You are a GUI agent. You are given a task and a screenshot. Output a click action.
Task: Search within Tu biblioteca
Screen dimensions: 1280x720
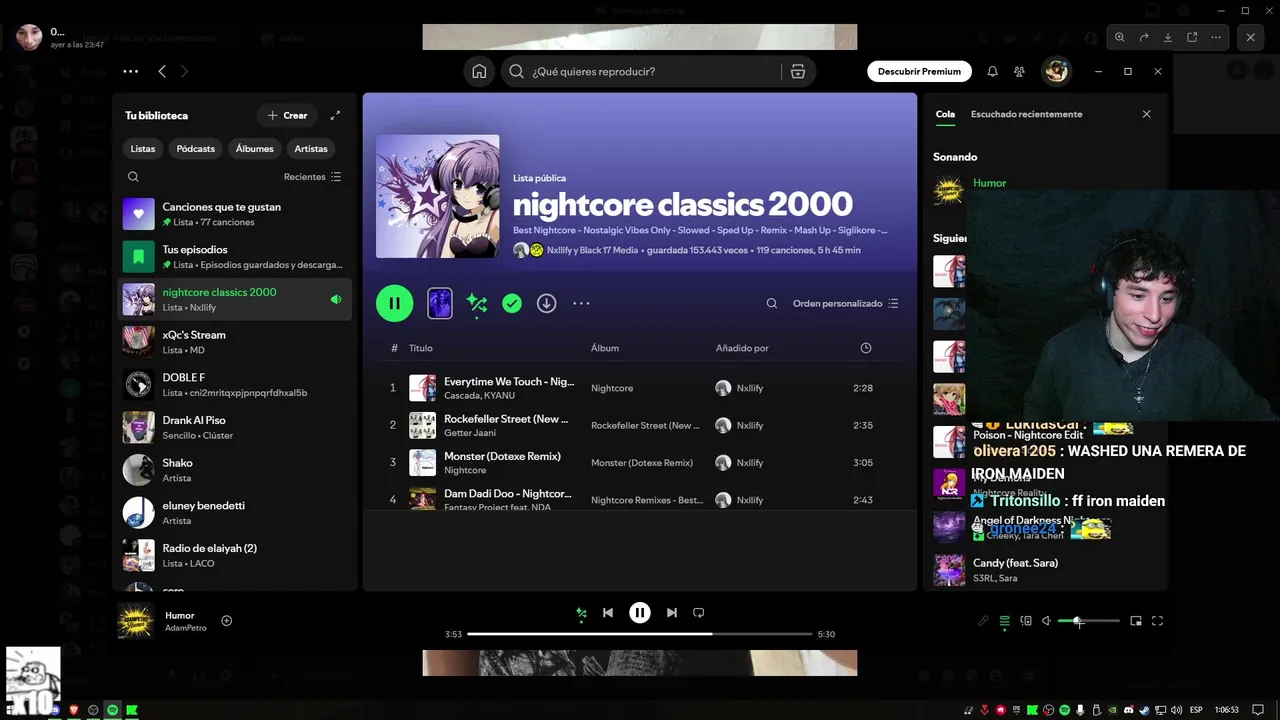pos(133,177)
